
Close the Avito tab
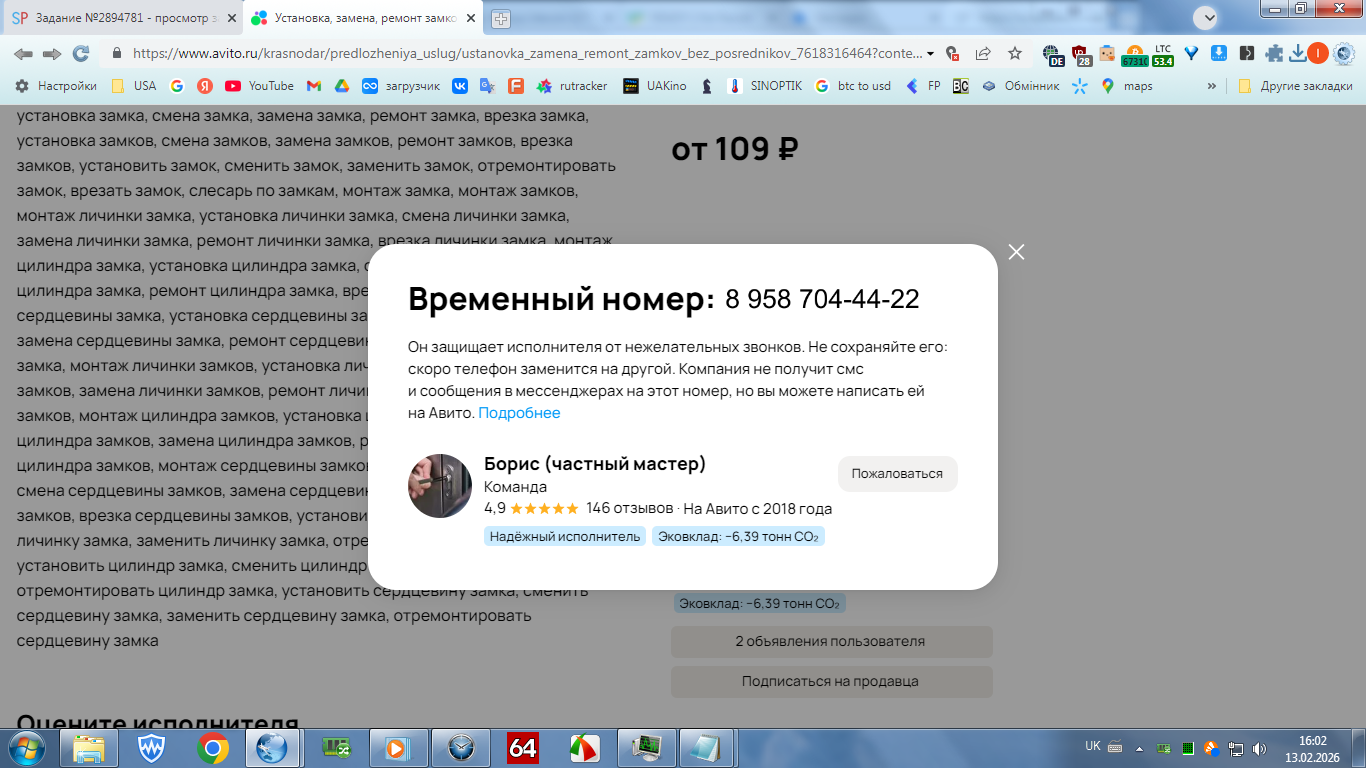click(x=473, y=18)
